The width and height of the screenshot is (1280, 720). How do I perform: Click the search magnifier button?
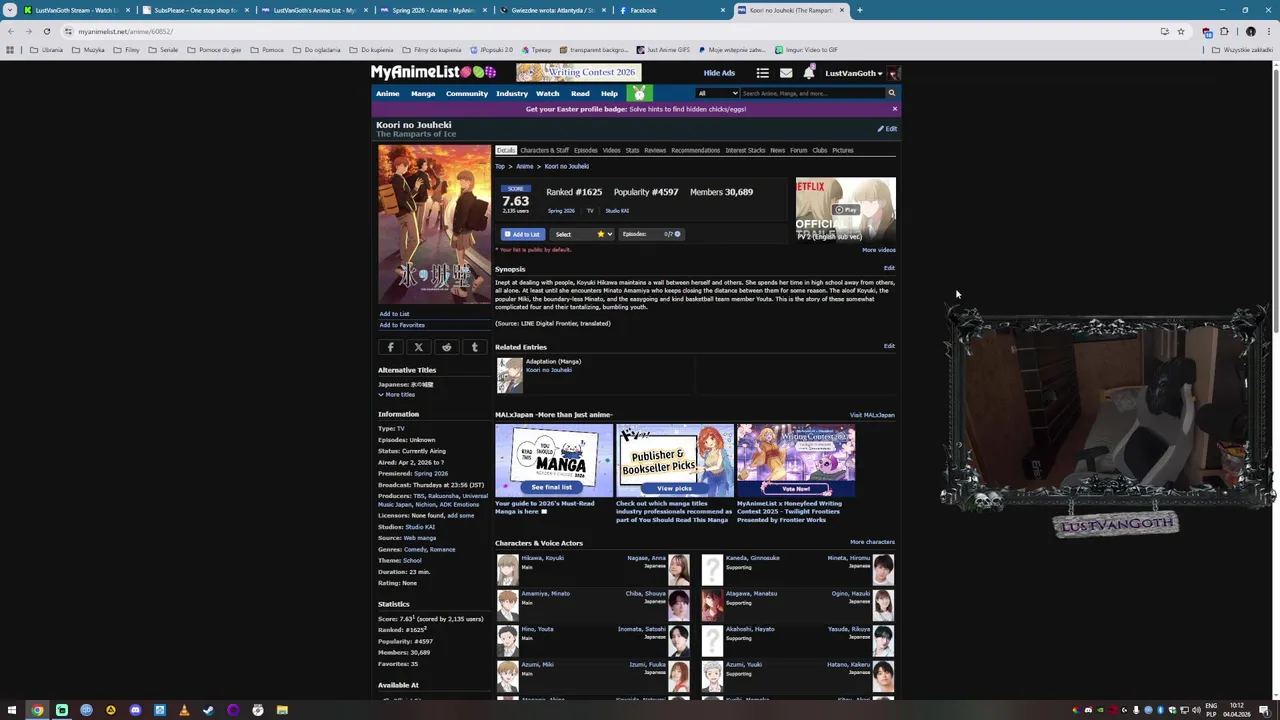pyautogui.click(x=891, y=93)
